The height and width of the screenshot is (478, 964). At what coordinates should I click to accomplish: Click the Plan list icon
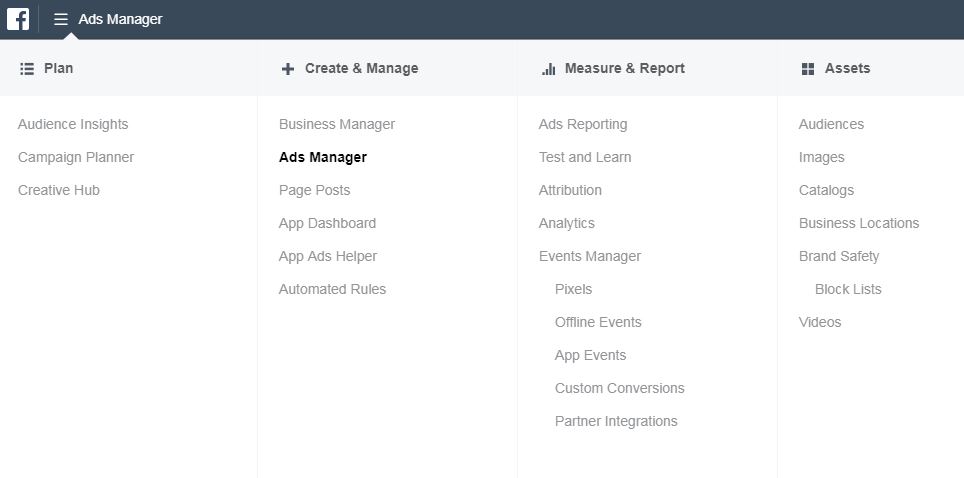26,69
